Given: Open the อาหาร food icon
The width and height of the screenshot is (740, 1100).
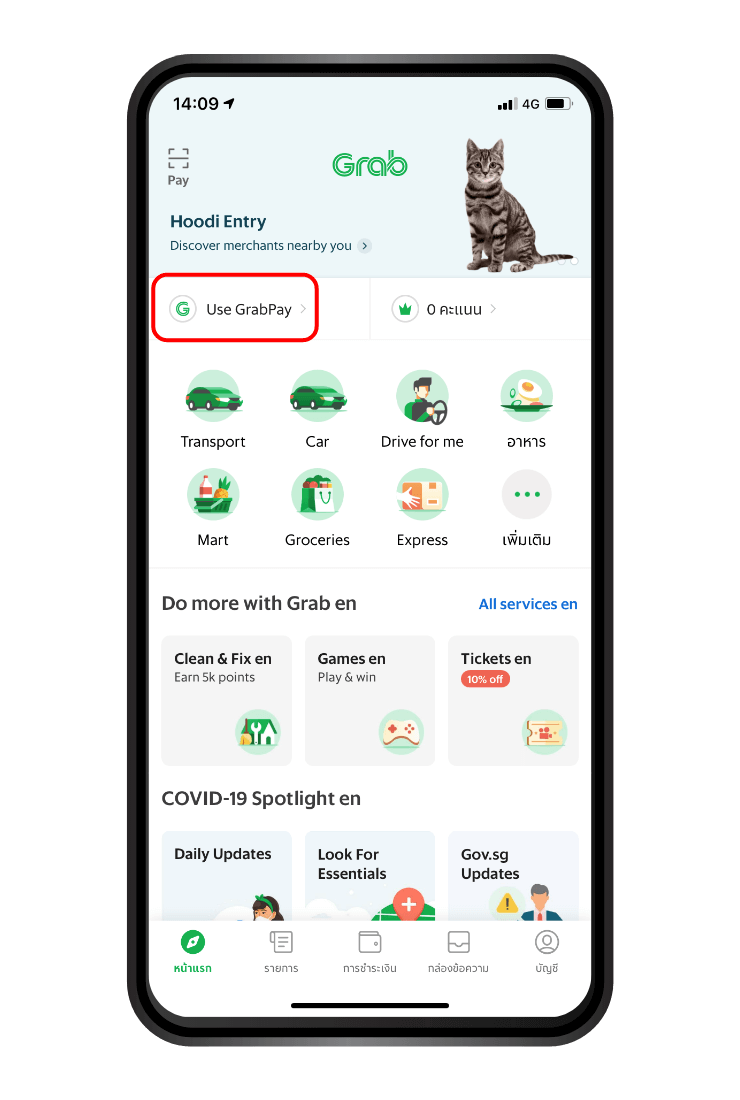Looking at the screenshot, I should 526,396.
